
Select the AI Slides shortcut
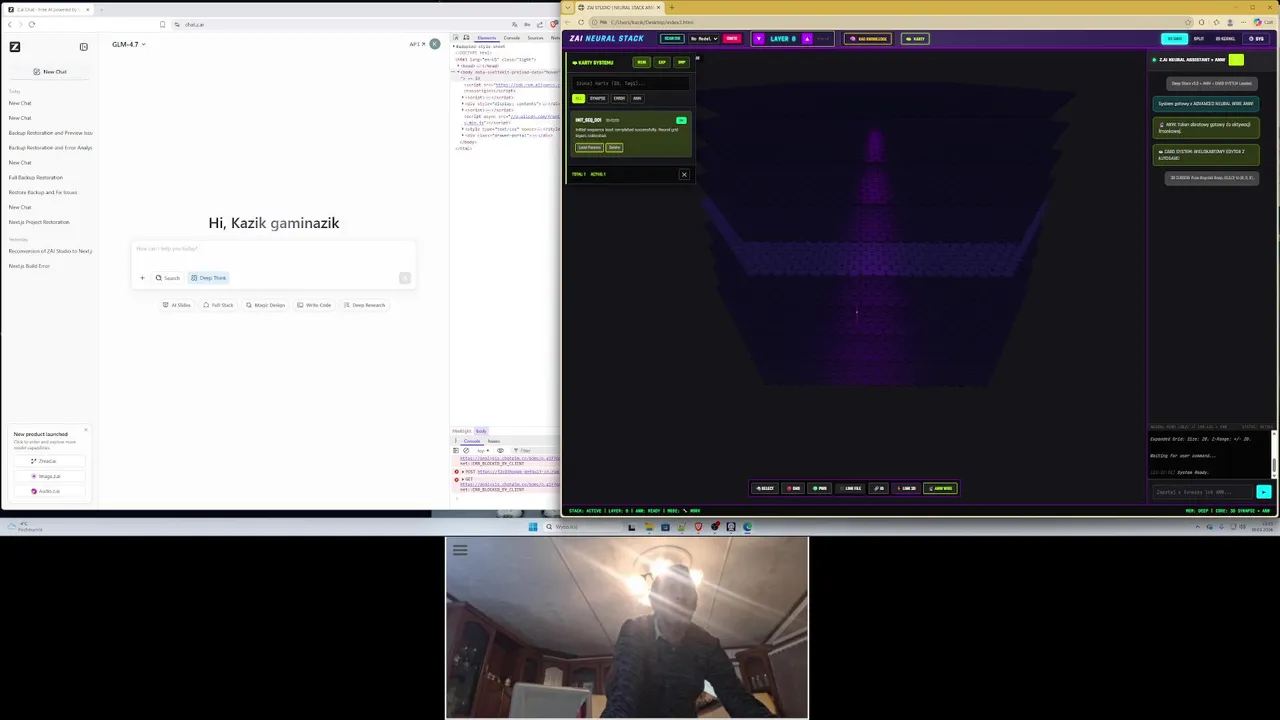[x=177, y=305]
